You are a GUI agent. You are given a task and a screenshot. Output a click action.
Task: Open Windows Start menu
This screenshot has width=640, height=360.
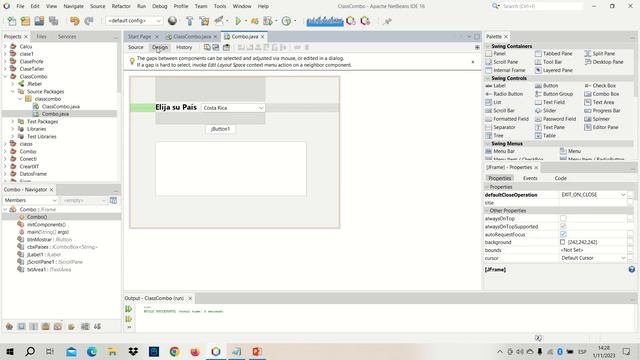[10, 351]
